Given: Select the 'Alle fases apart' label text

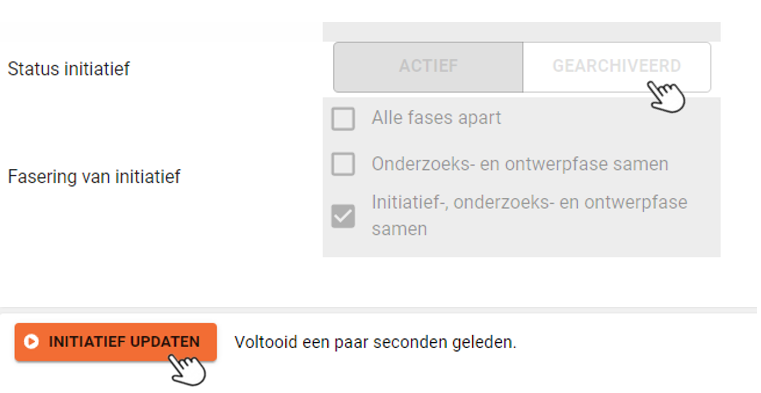Looking at the screenshot, I should tap(436, 118).
